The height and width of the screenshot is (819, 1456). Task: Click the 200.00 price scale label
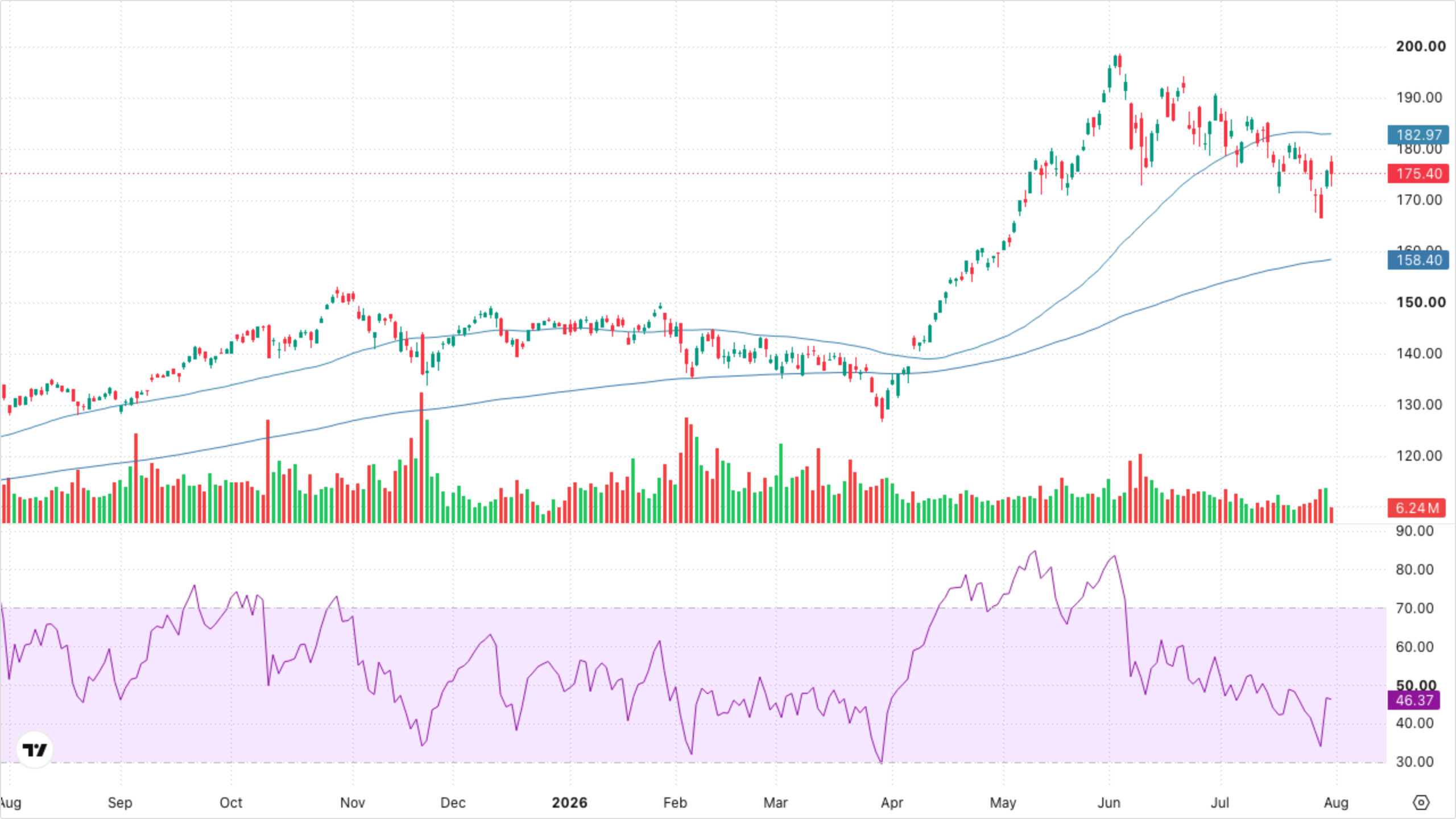point(1420,47)
